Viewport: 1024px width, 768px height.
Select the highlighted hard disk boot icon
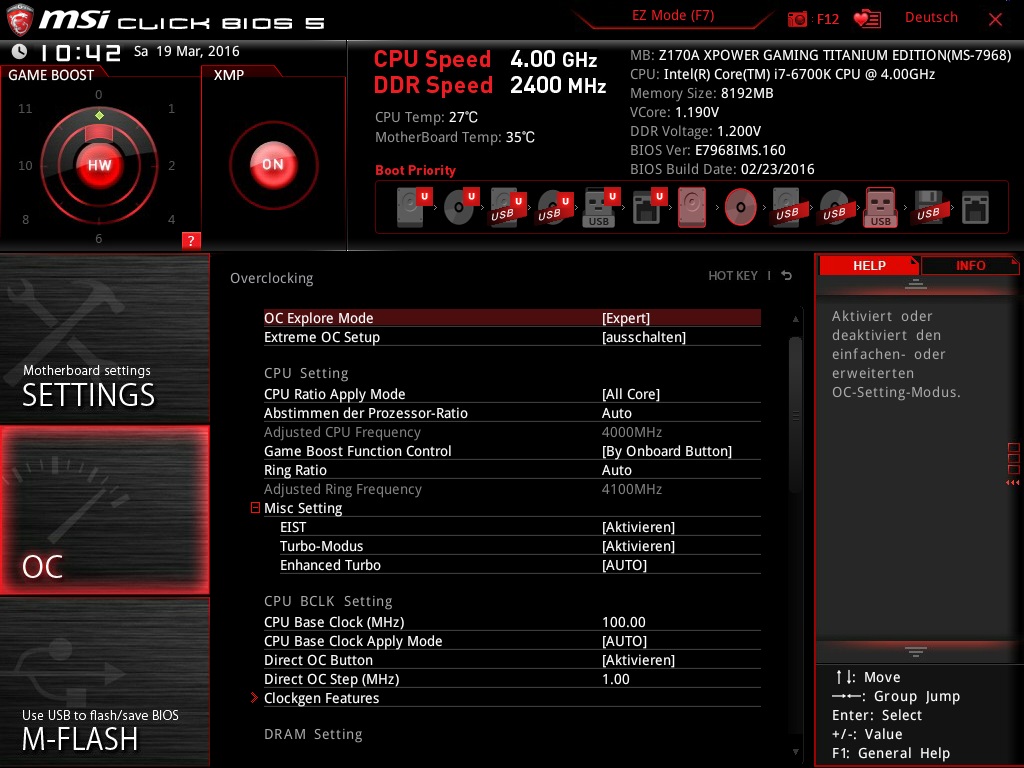click(692, 207)
